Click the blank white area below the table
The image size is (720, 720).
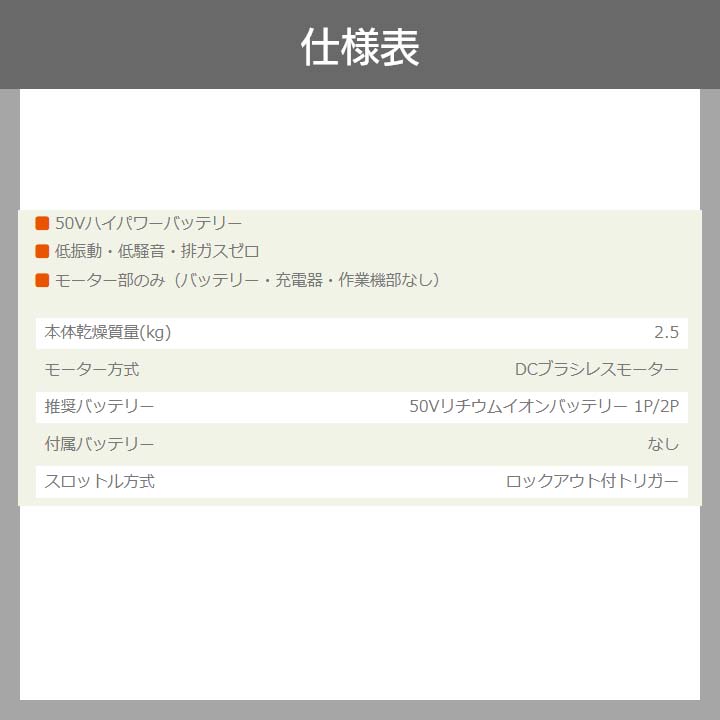[x=360, y=600]
